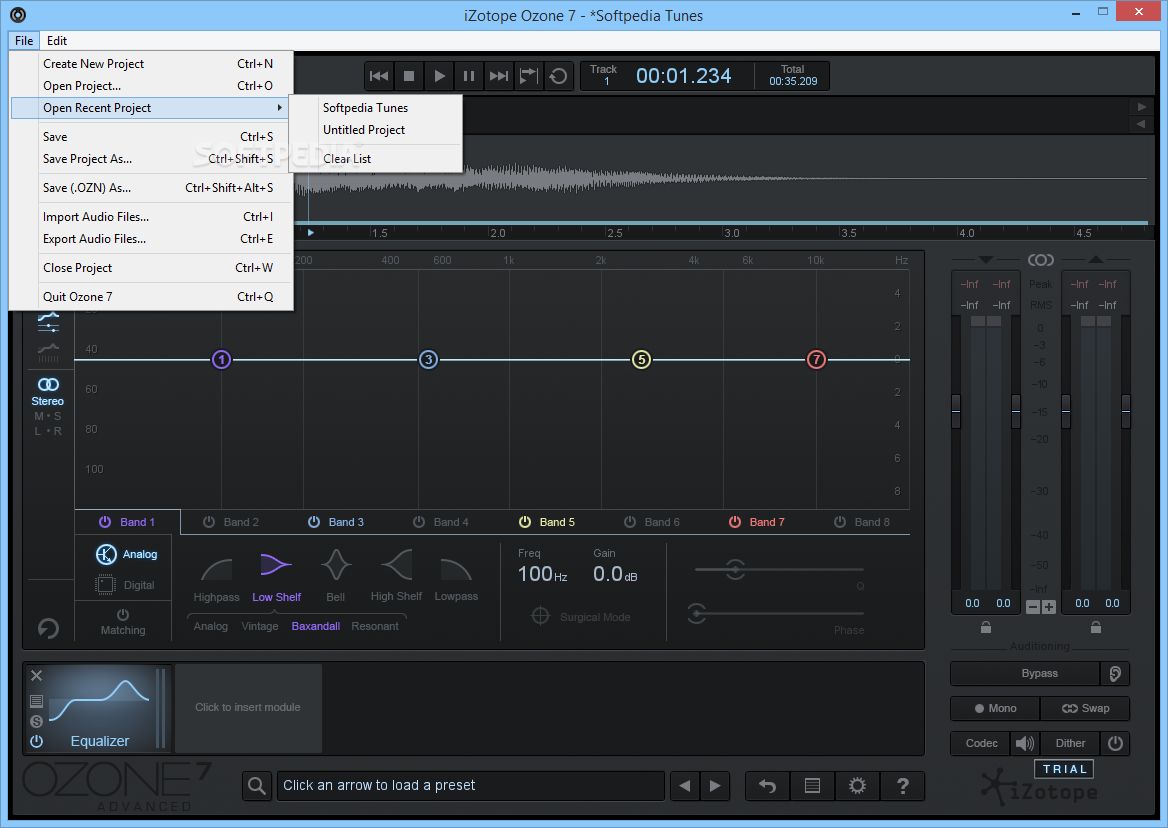1168x828 pixels.
Task: Click the Mono button
Action: tap(995, 708)
